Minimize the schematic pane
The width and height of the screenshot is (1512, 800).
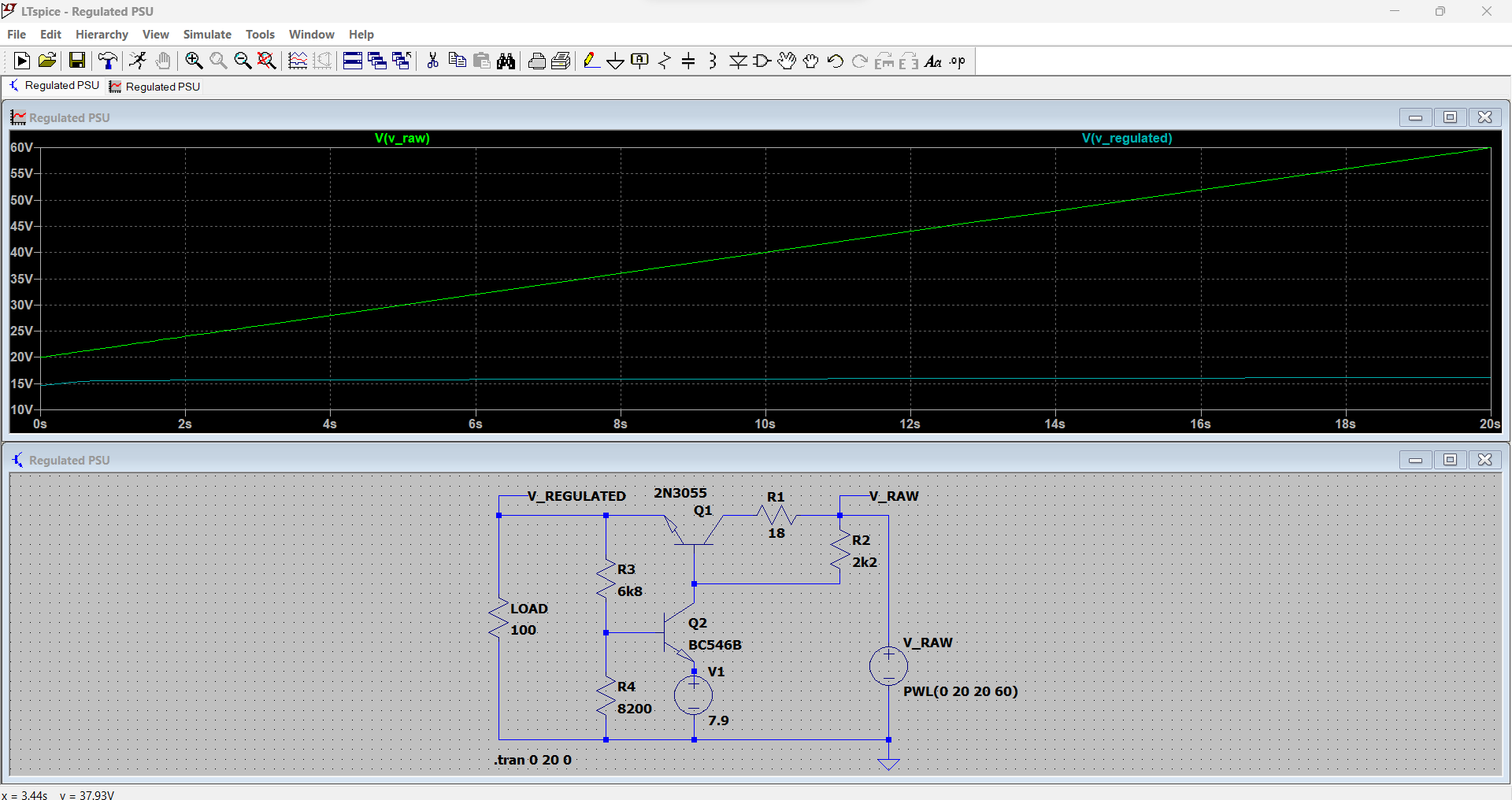click(1415, 460)
